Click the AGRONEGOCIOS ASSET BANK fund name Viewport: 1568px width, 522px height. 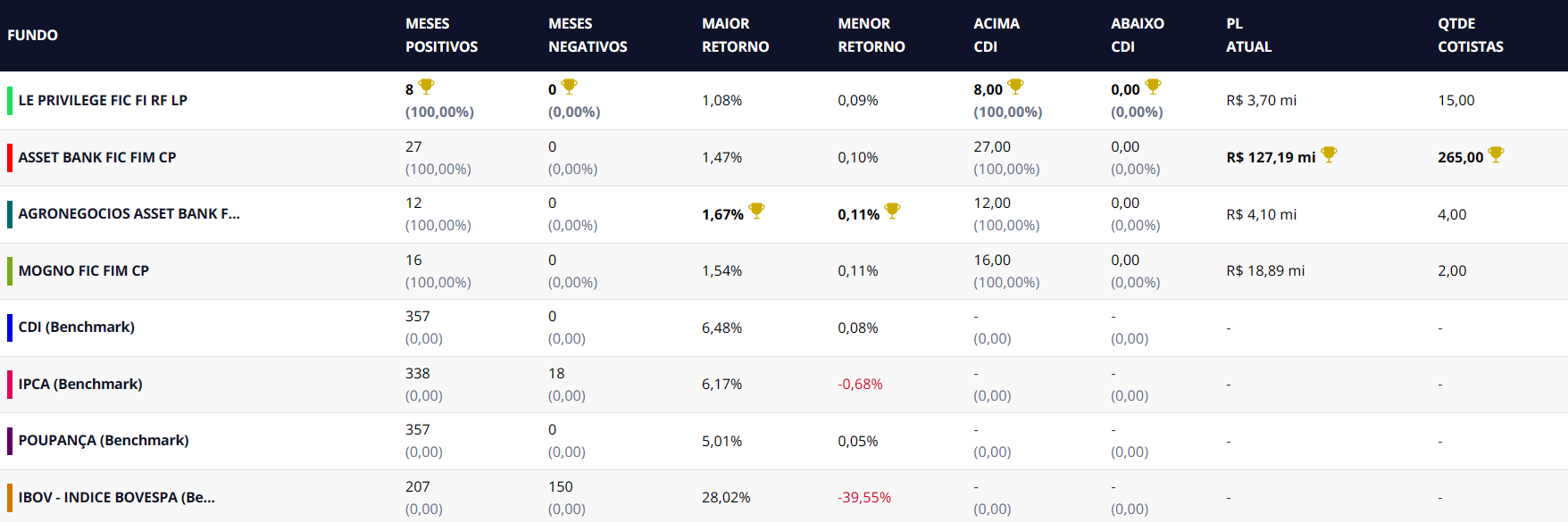click(129, 213)
